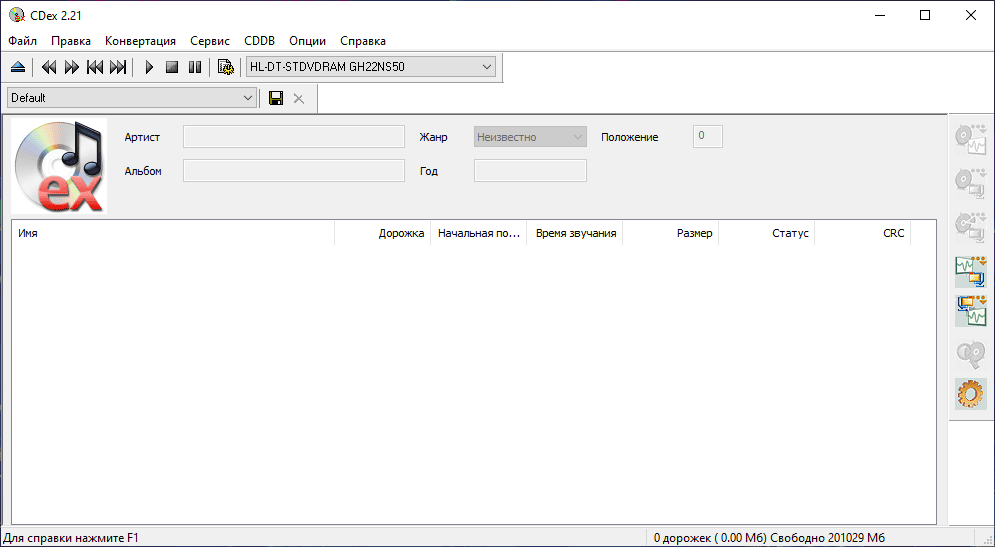
Task: Expand the Default profile dropdown
Action: 247,98
